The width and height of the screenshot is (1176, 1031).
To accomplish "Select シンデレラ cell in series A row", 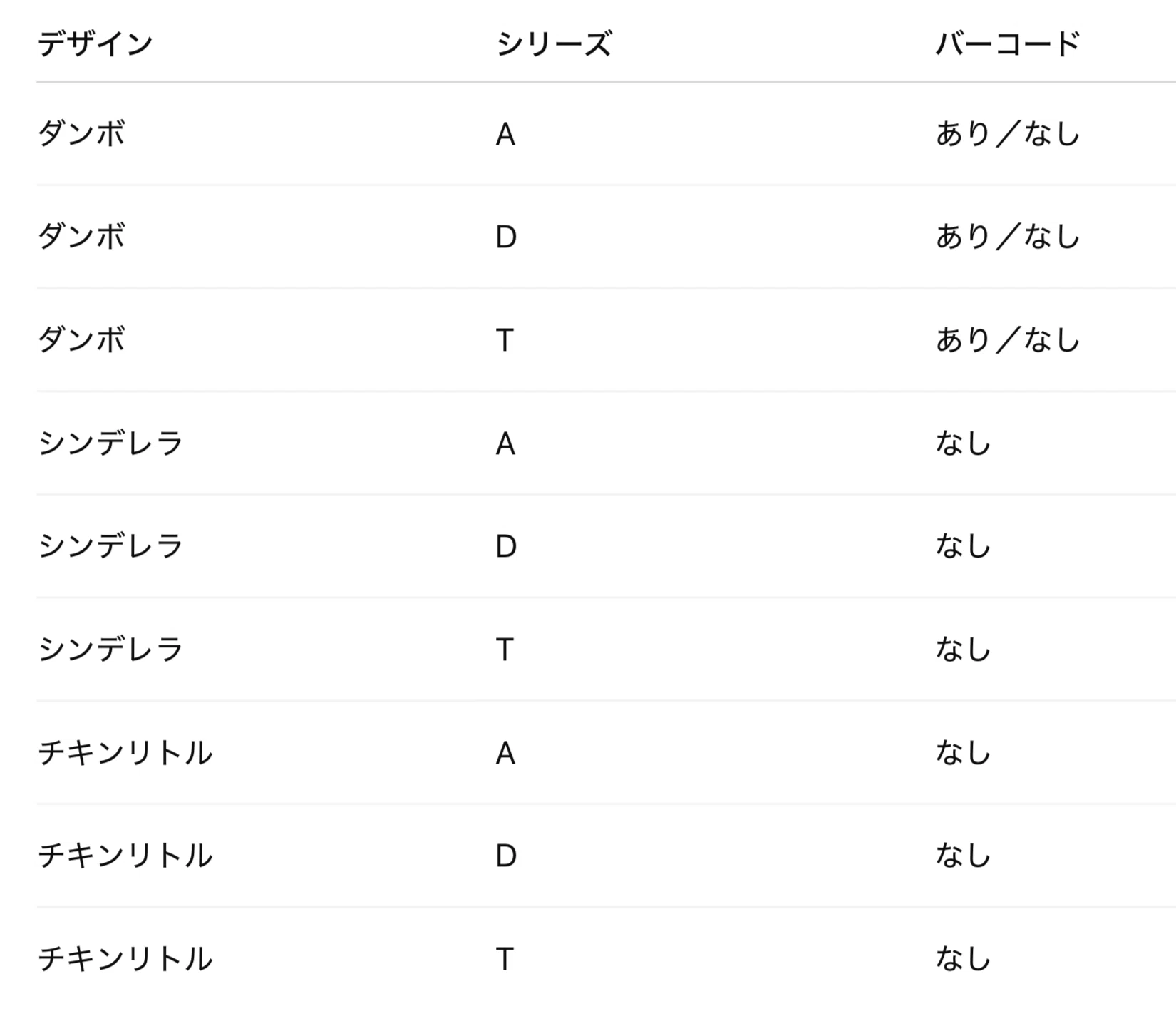I will click(x=110, y=443).
